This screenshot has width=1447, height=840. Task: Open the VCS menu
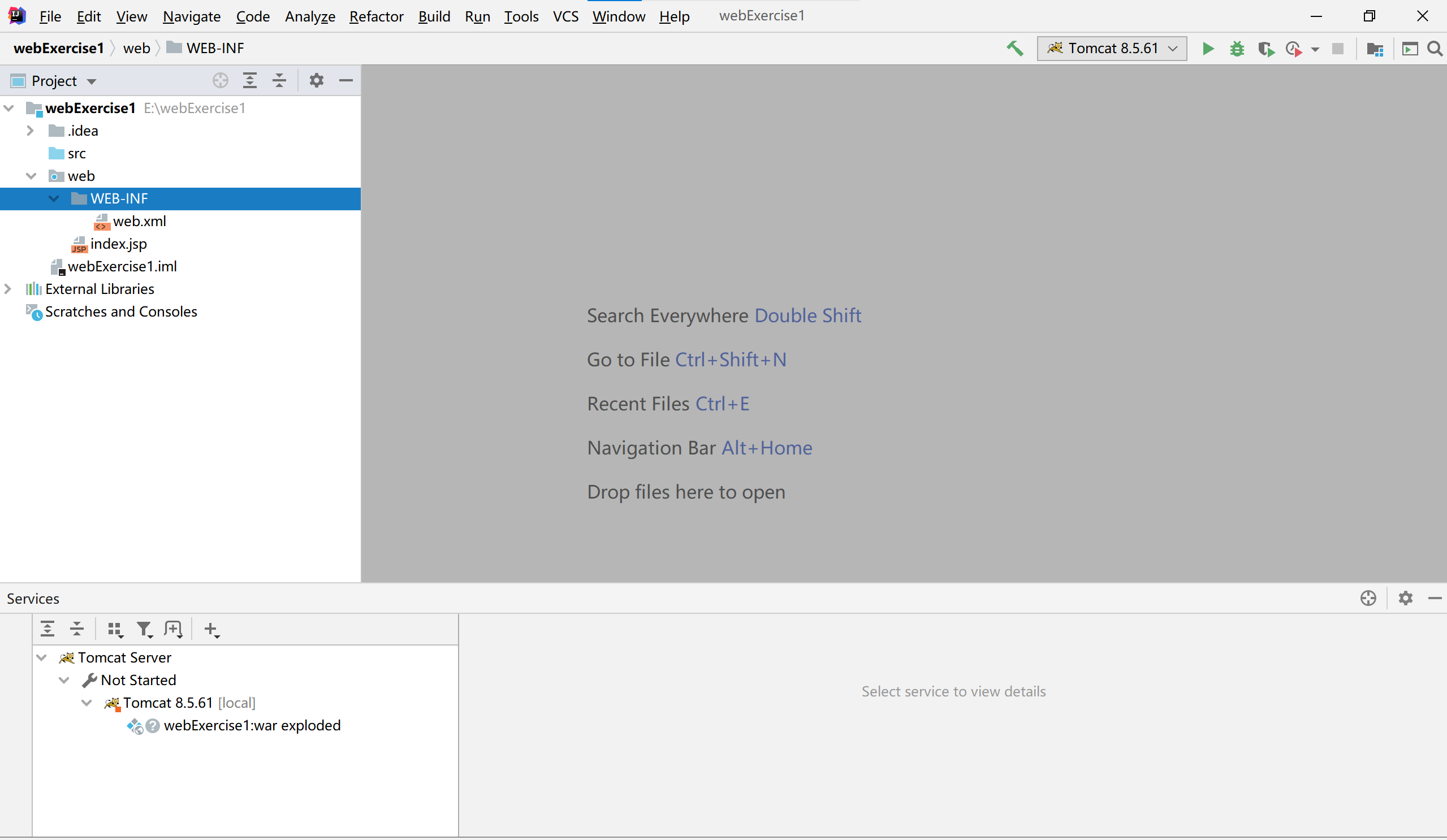tap(565, 16)
